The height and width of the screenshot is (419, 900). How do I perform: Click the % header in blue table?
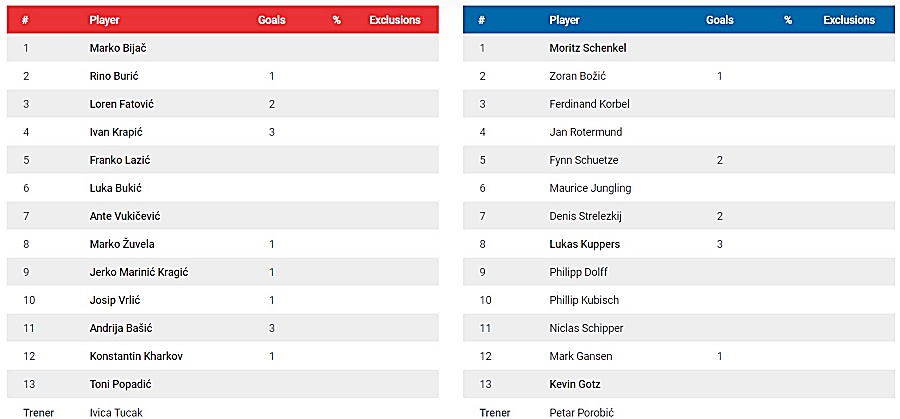click(788, 20)
